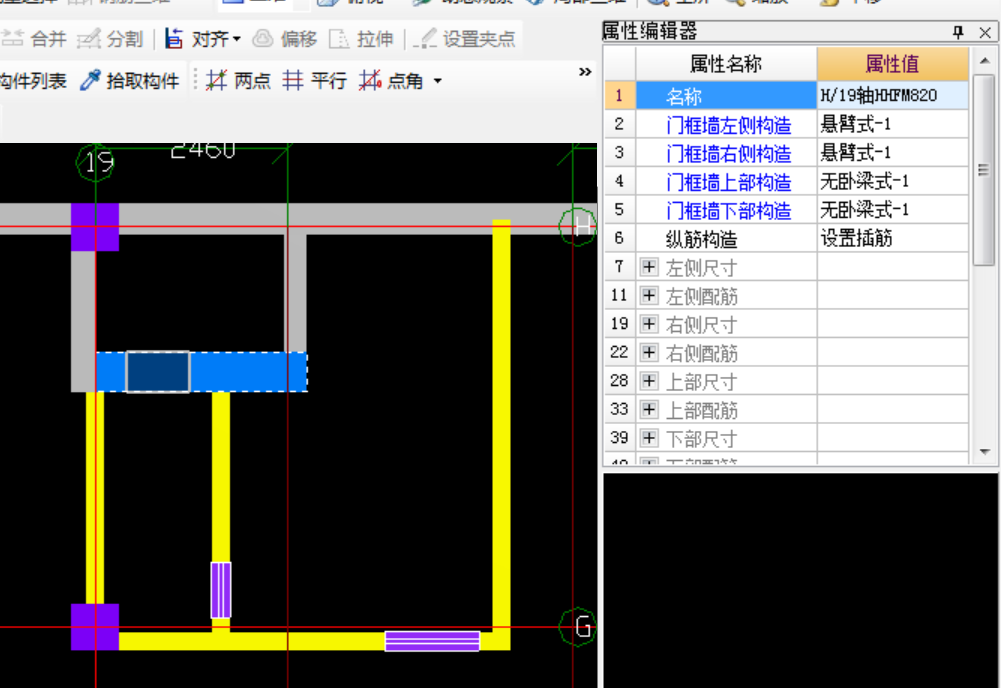The image size is (1001, 688).
Task: Click scroll-down arrow in property editor
Action: point(984,451)
